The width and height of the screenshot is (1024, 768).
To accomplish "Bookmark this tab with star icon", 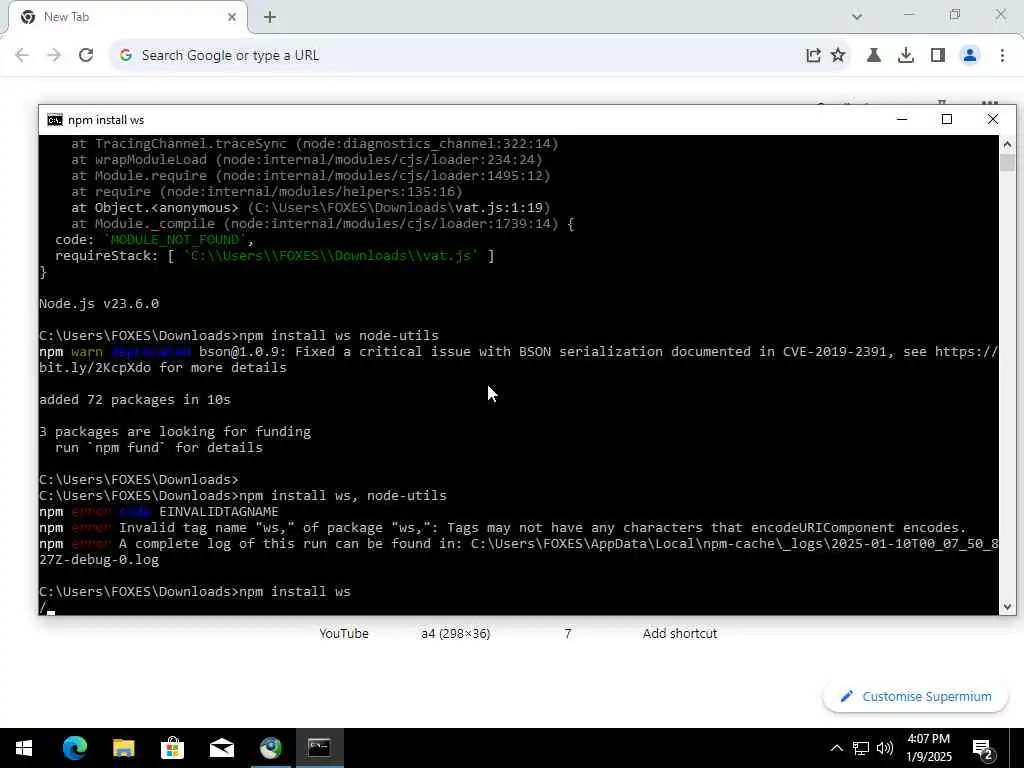I will pos(838,56).
